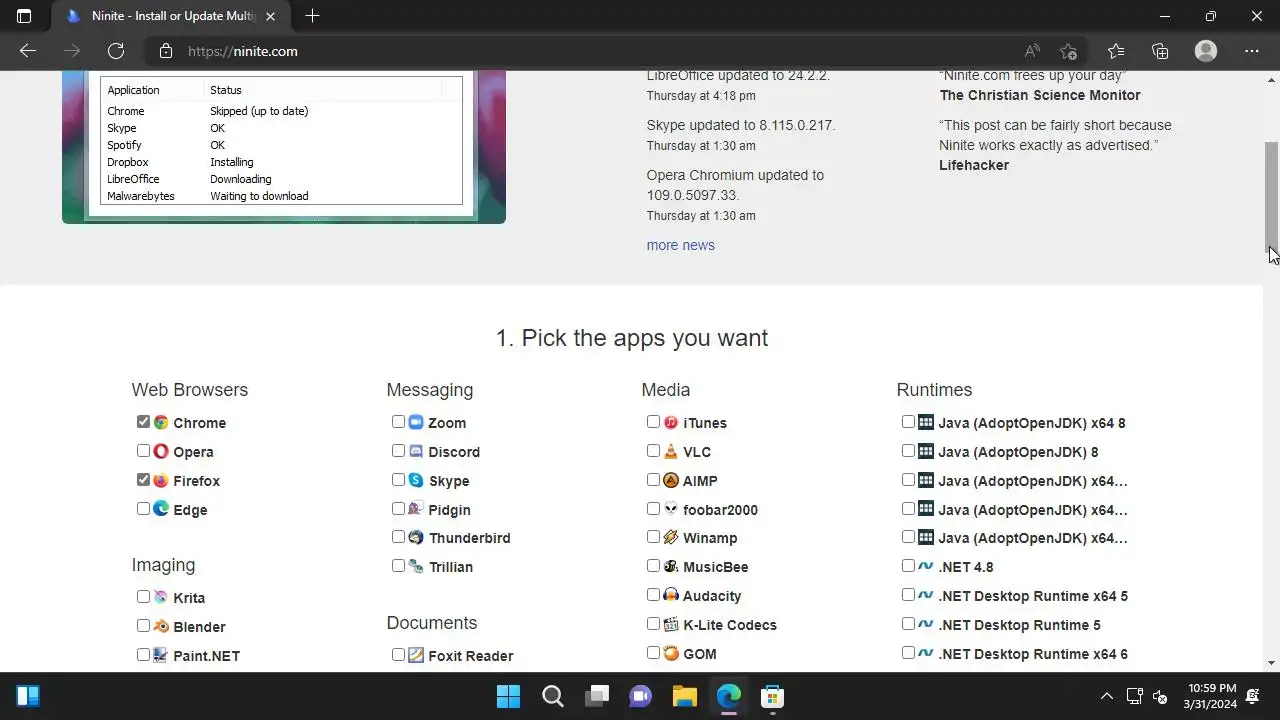Click the GOM label
This screenshot has width=1280, height=720.
[700, 654]
